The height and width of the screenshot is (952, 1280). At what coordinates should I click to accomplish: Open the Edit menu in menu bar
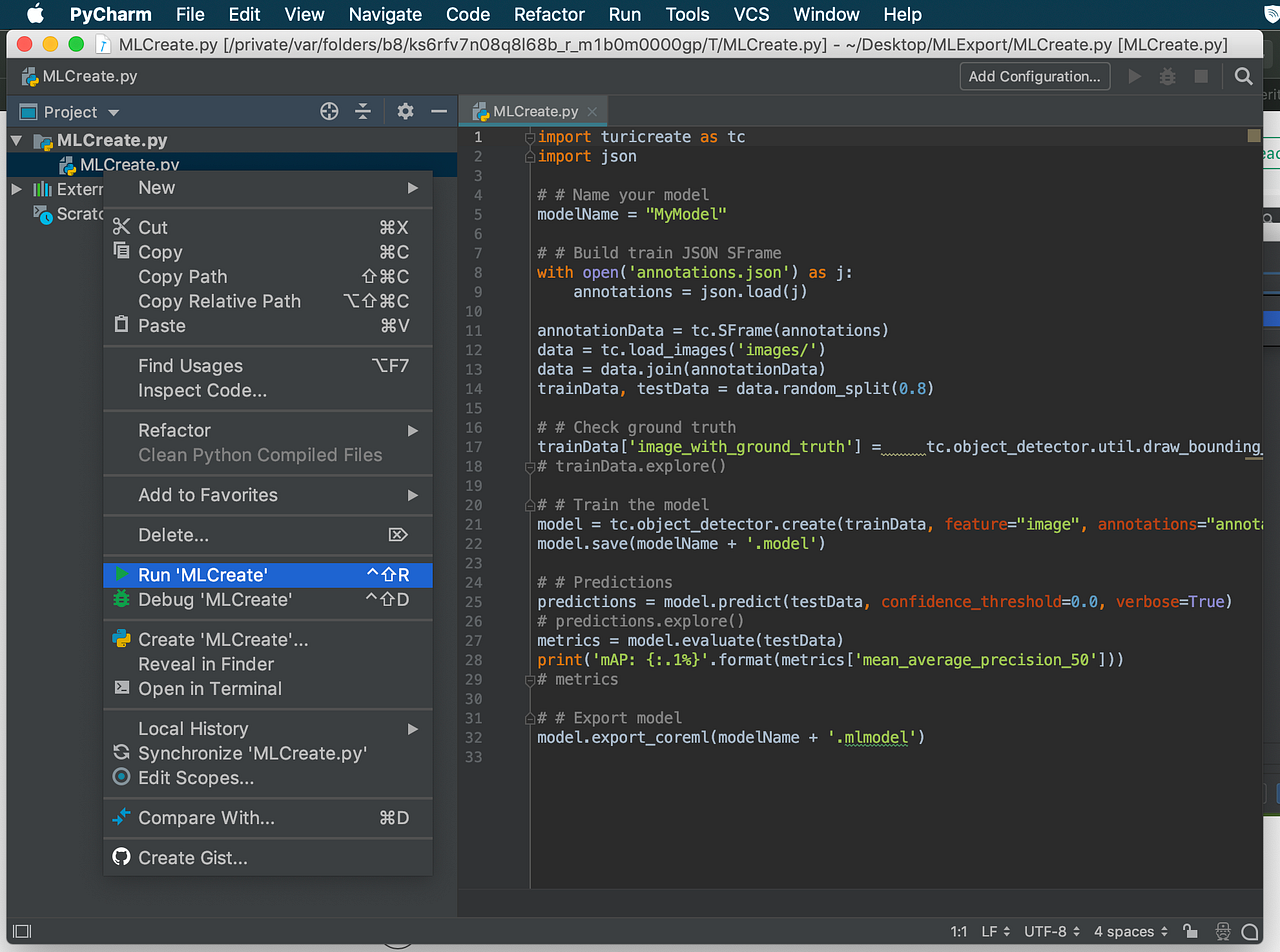244,14
